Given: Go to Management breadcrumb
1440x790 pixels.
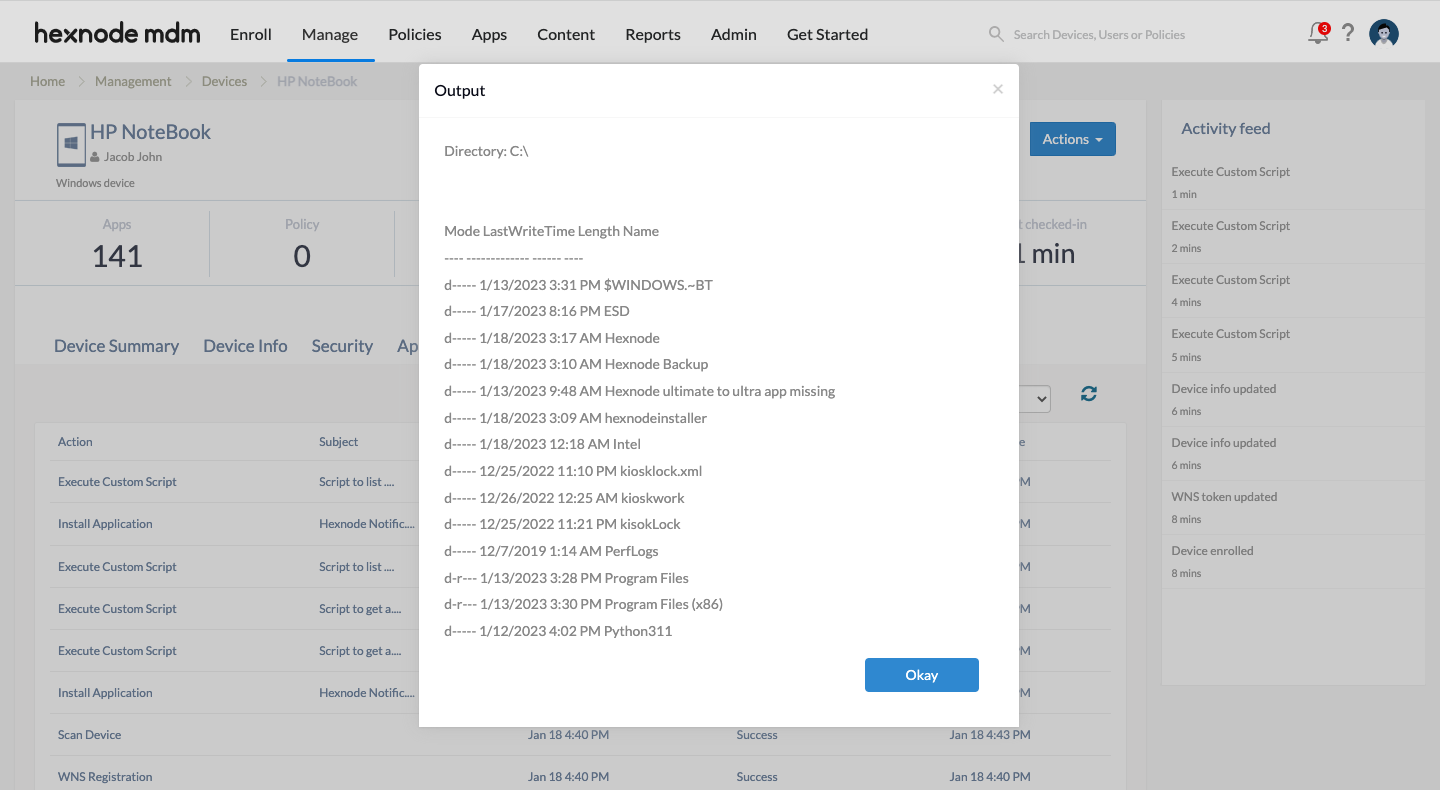Looking at the screenshot, I should 133,81.
